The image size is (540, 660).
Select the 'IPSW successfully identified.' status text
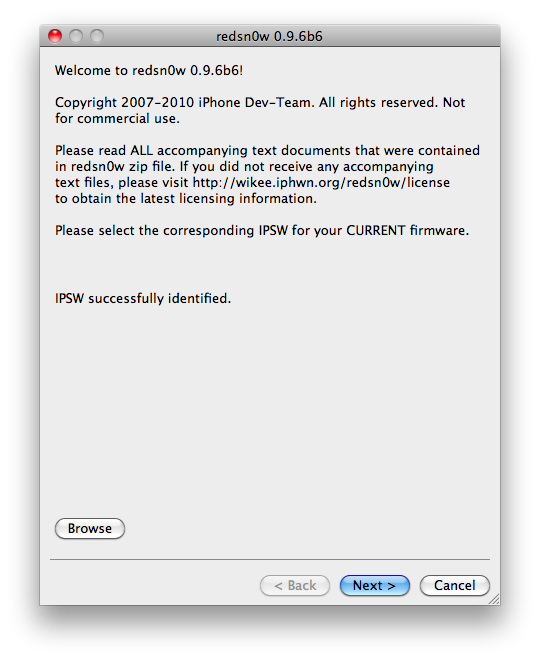(143, 298)
